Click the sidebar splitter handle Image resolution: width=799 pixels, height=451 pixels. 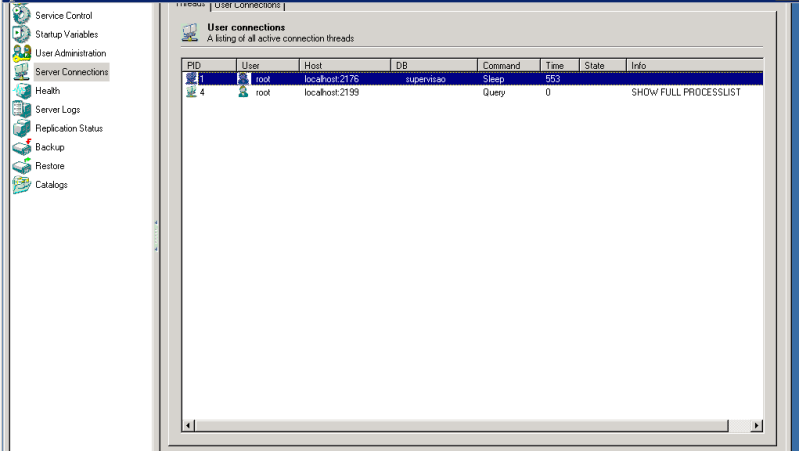point(155,235)
